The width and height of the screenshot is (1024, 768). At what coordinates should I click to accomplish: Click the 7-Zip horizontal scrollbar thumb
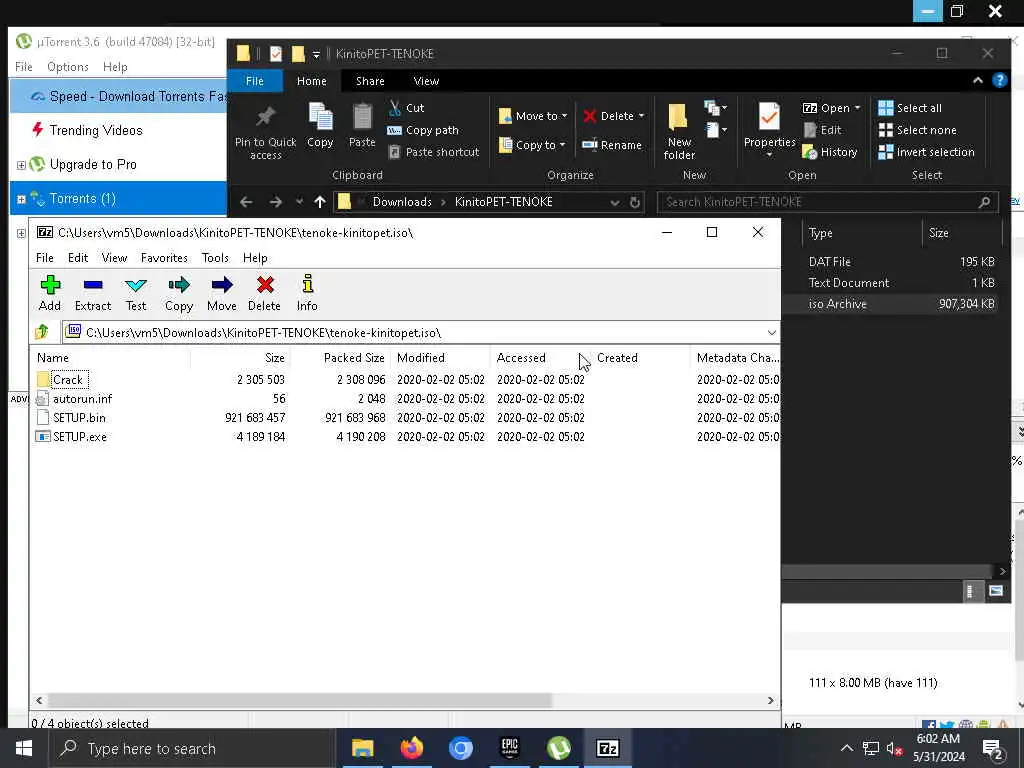(299, 701)
